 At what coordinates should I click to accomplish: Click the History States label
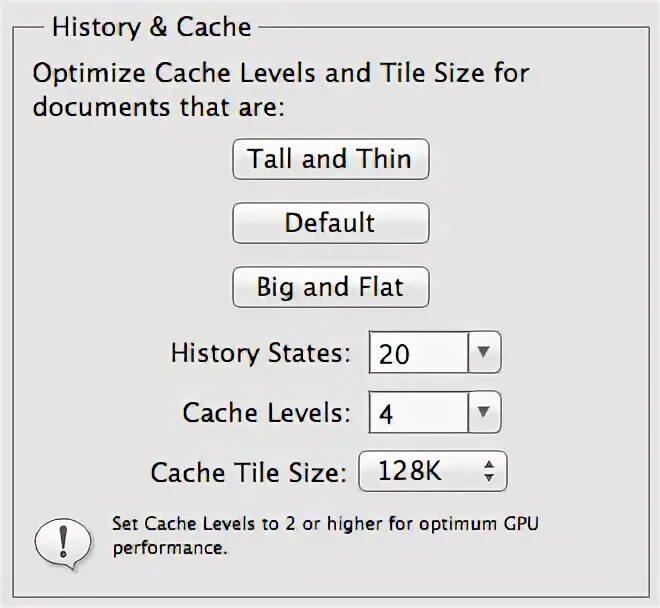(261, 353)
